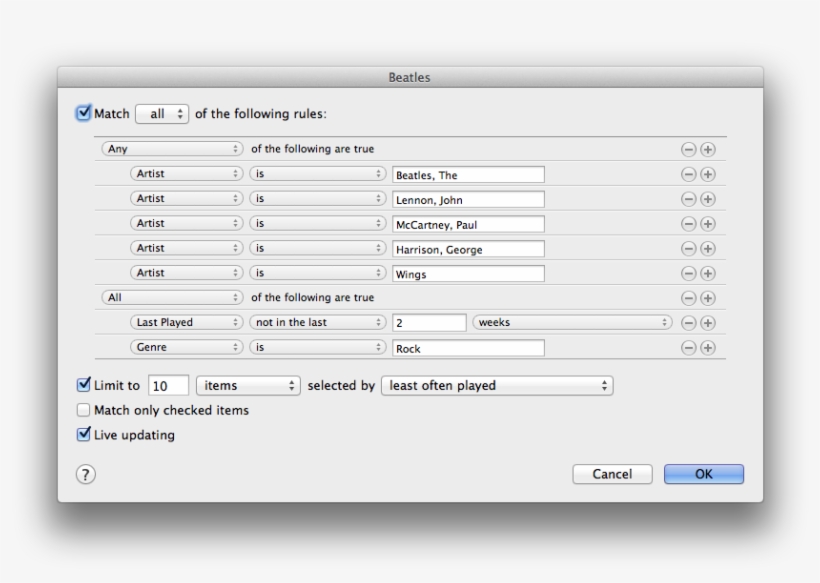Screen dimensions: 820x583
Task: Open 'is' operator dropdown in Harrison row
Action: 317,248
